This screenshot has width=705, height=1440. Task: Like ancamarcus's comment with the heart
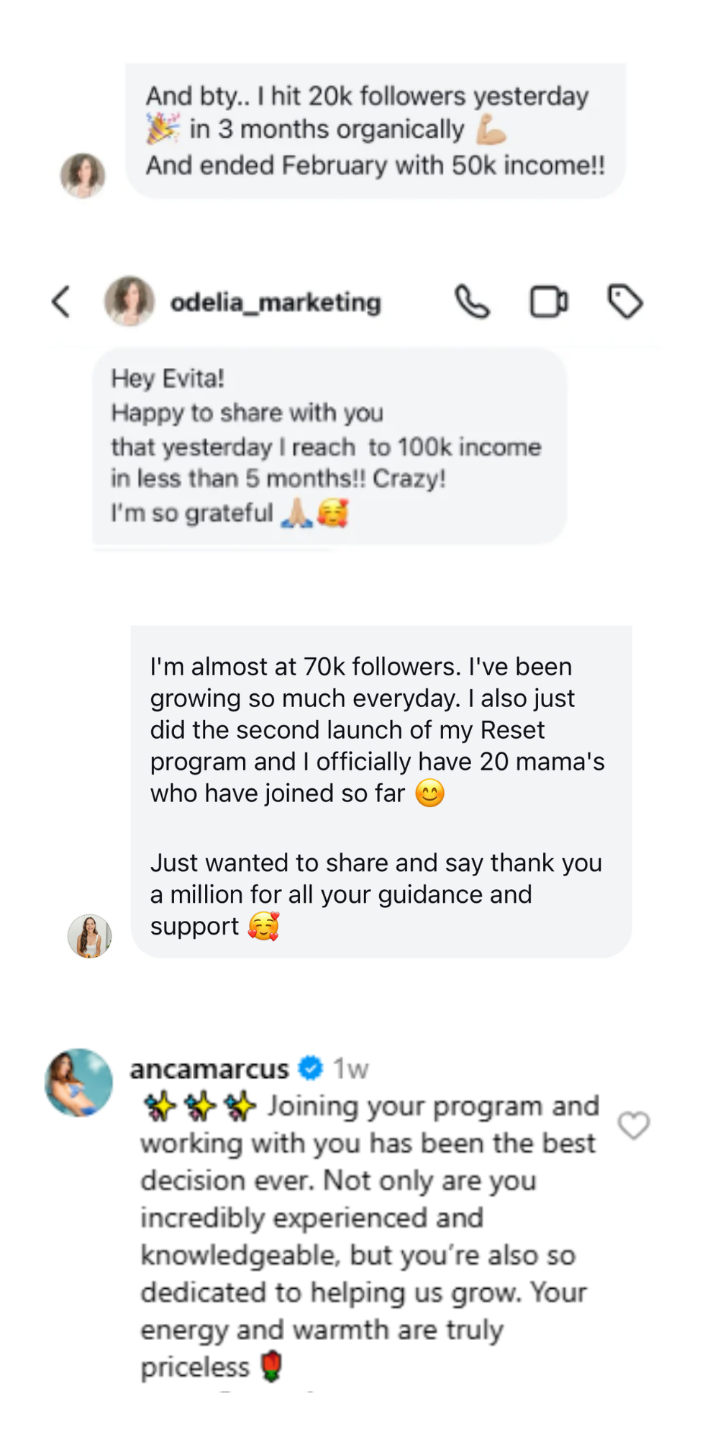coord(634,1126)
